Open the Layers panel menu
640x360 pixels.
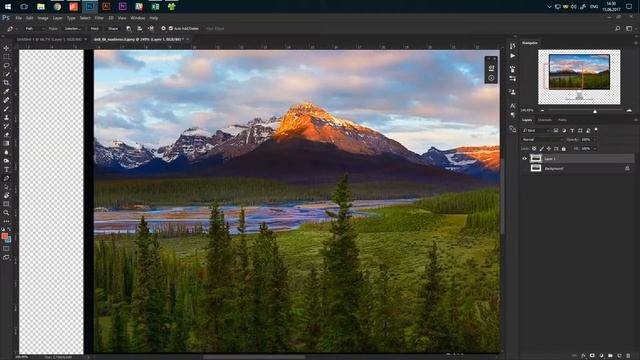(x=635, y=120)
